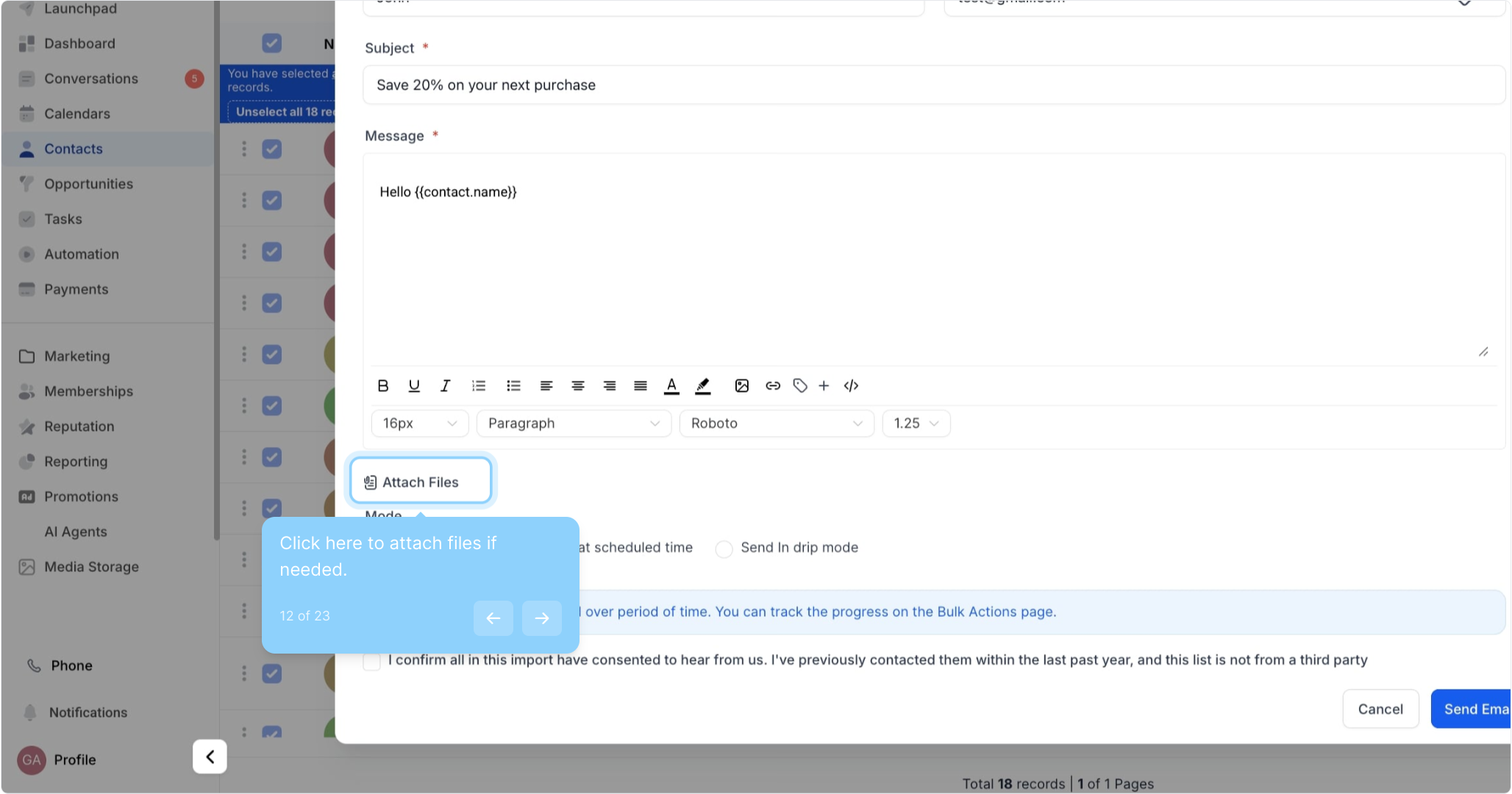Insert an image into the message
The width and height of the screenshot is (1512, 794).
point(741,386)
